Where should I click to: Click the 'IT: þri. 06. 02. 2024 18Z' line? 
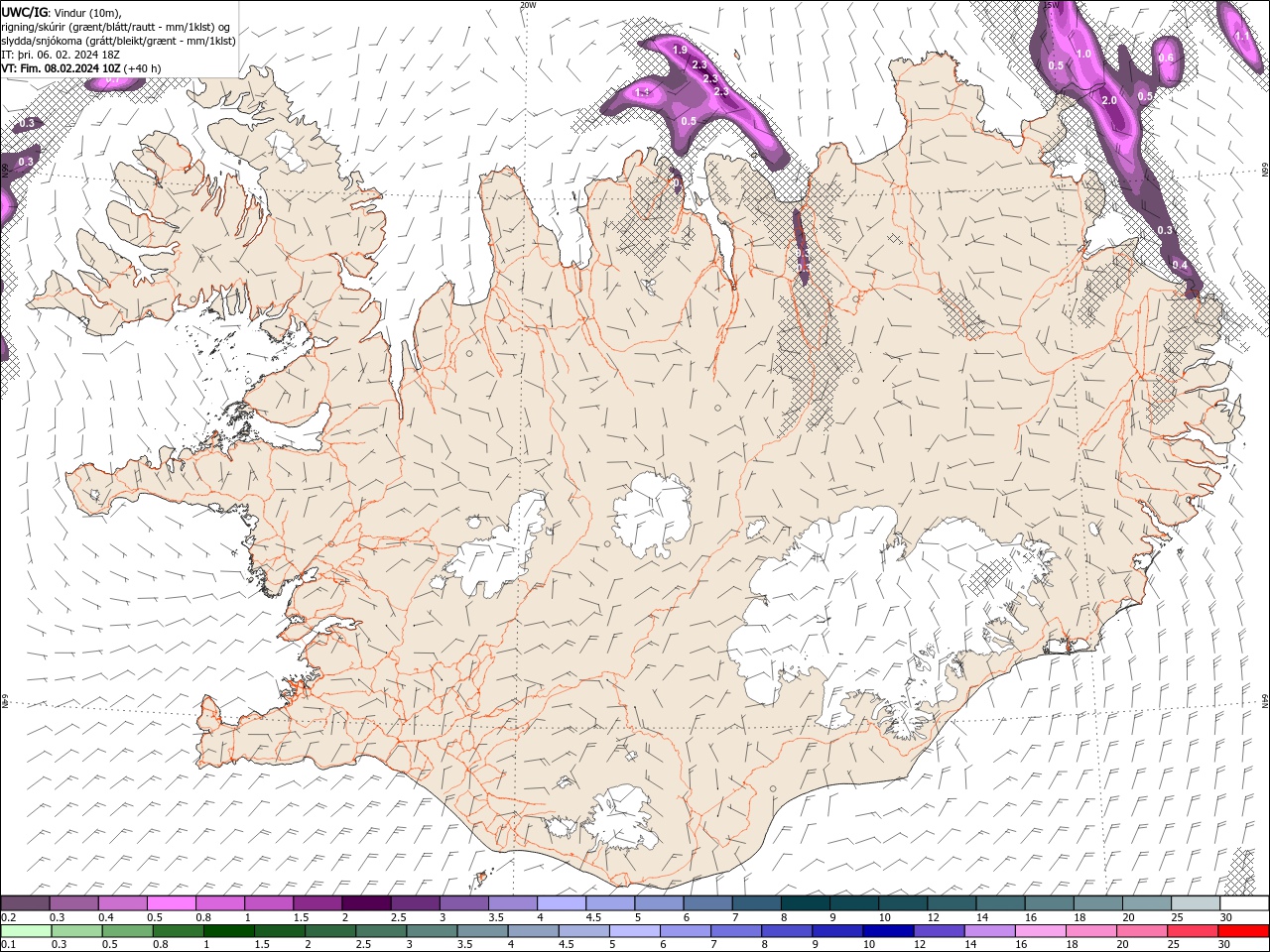[63, 55]
